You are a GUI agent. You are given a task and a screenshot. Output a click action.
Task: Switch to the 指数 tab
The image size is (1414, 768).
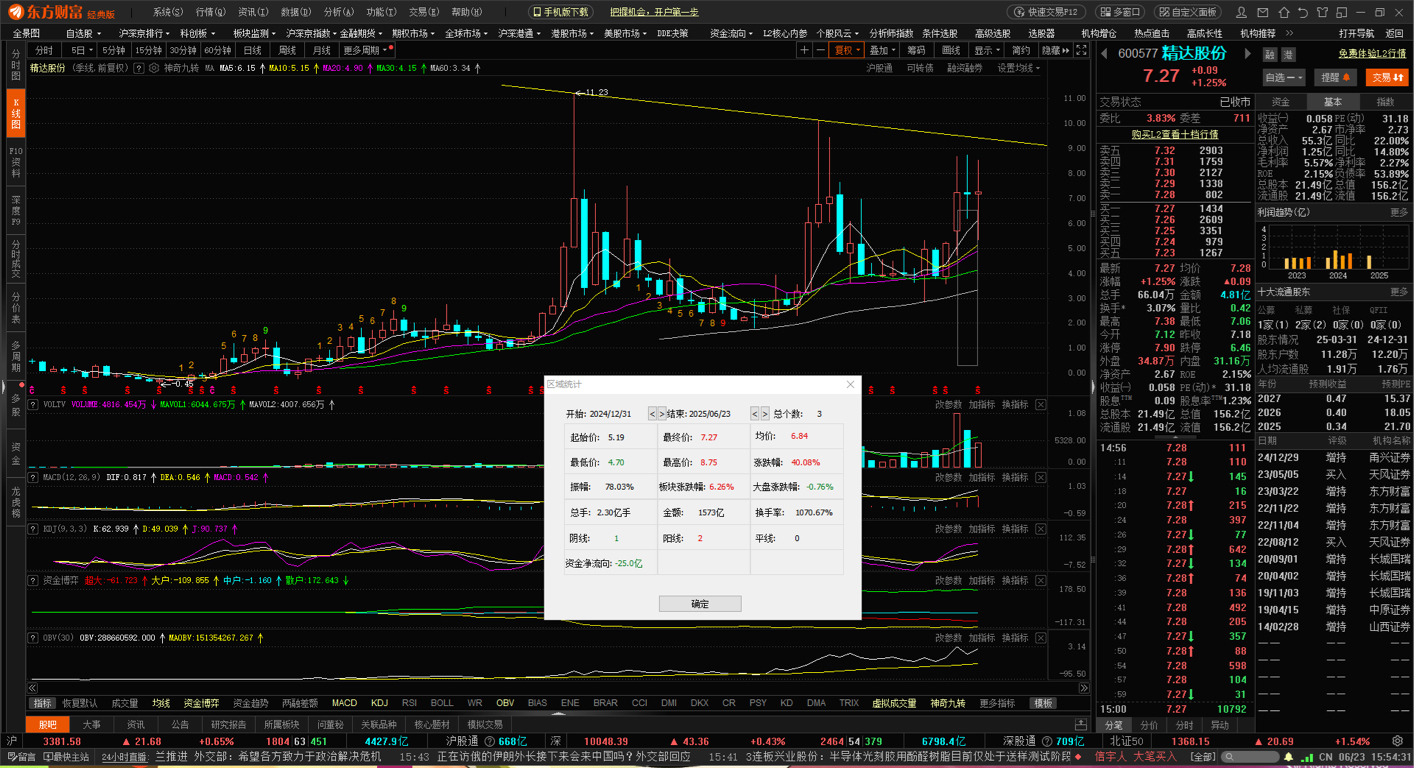click(1385, 102)
